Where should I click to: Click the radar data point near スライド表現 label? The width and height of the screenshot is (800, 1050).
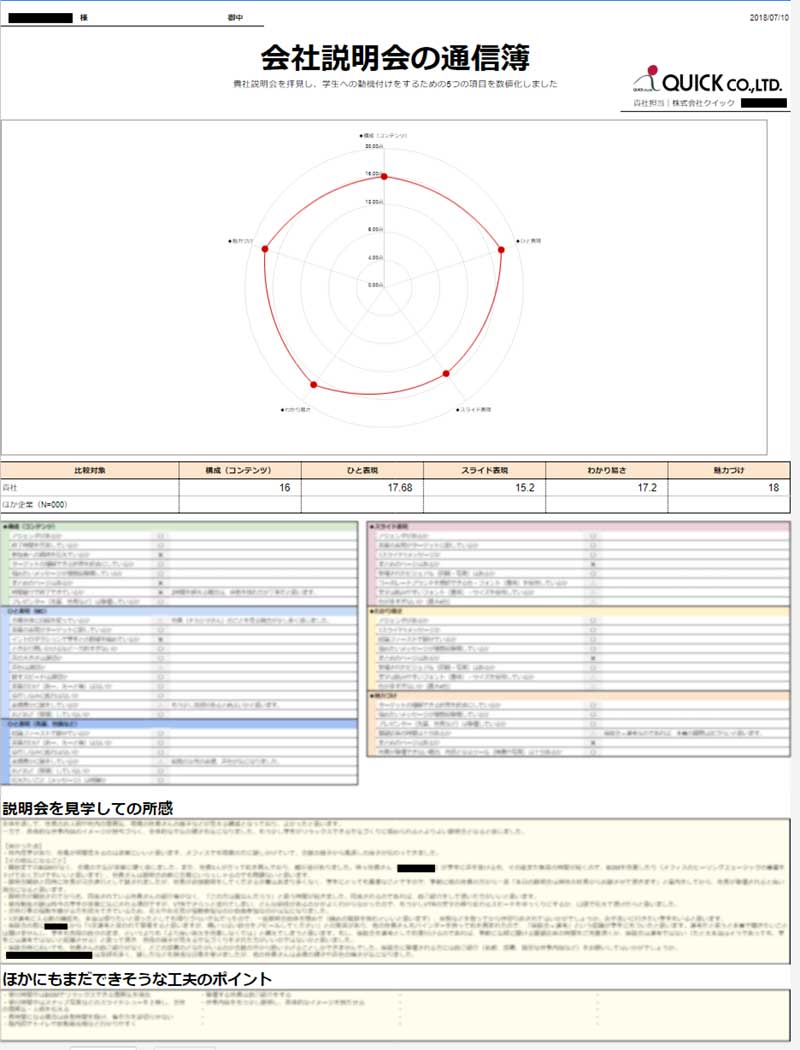pos(447,374)
